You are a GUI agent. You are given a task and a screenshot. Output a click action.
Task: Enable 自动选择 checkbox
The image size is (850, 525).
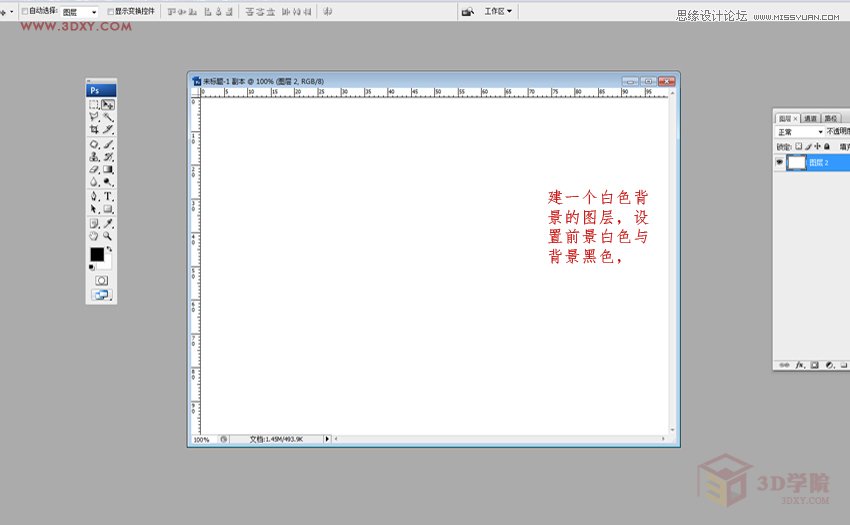(24, 11)
